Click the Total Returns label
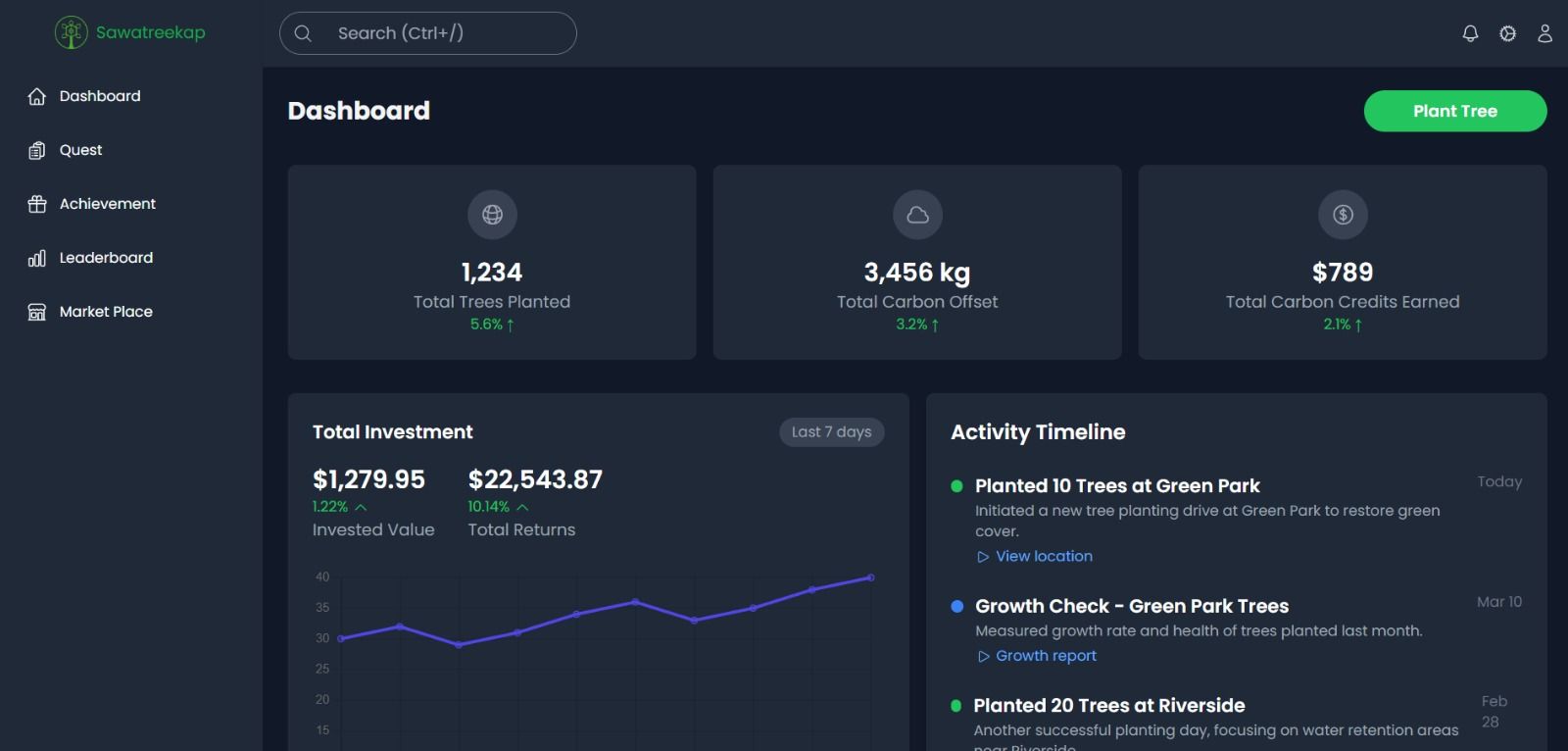The image size is (1568, 751). (x=521, y=530)
